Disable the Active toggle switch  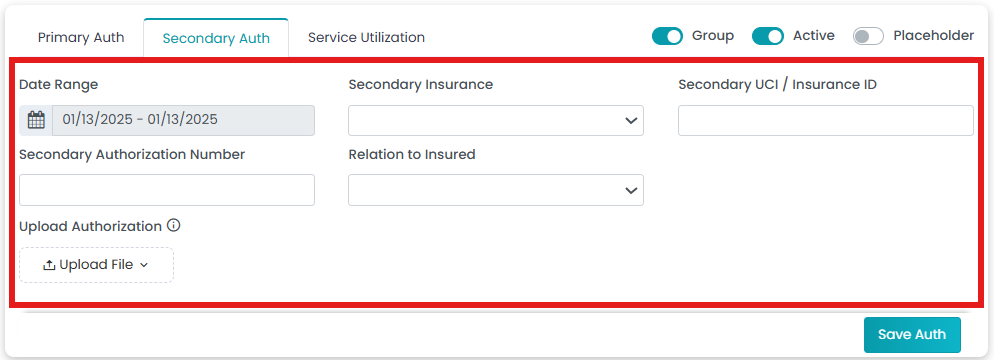[x=768, y=36]
